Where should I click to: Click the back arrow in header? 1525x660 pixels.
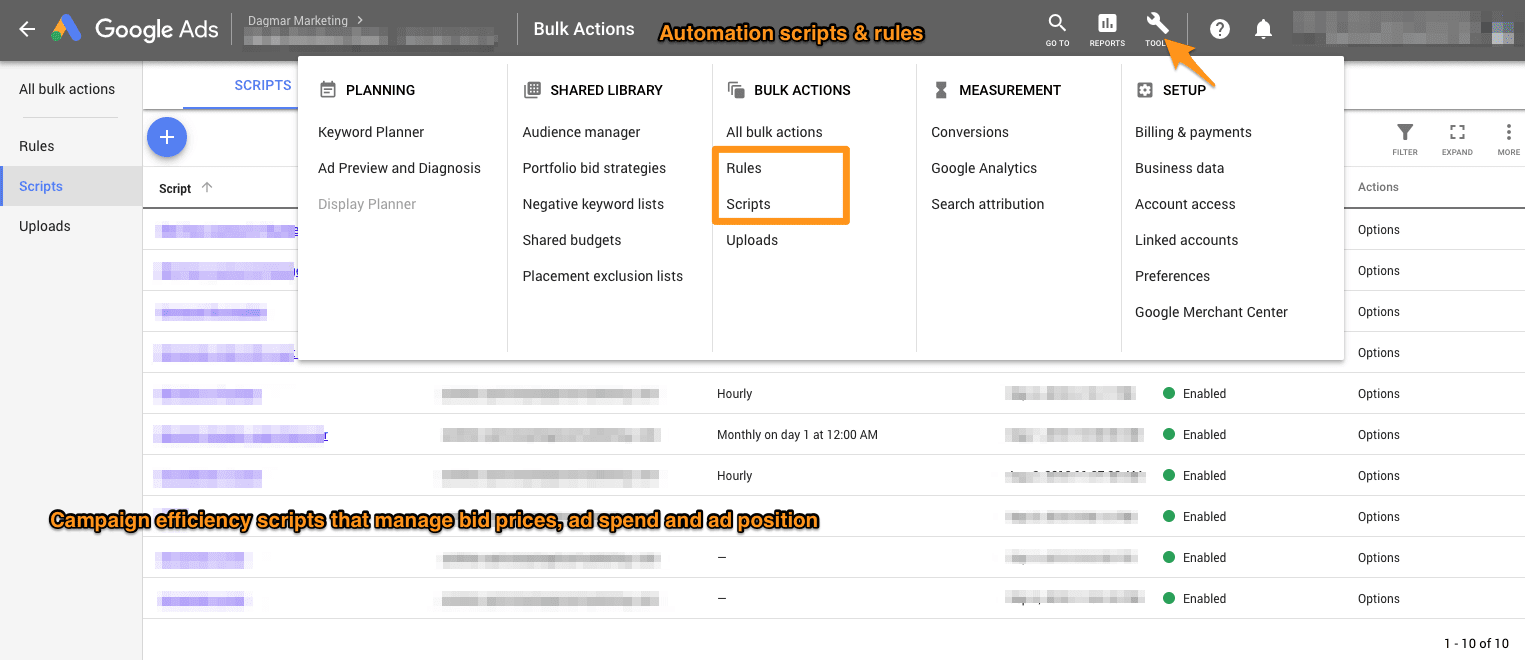pyautogui.click(x=27, y=29)
